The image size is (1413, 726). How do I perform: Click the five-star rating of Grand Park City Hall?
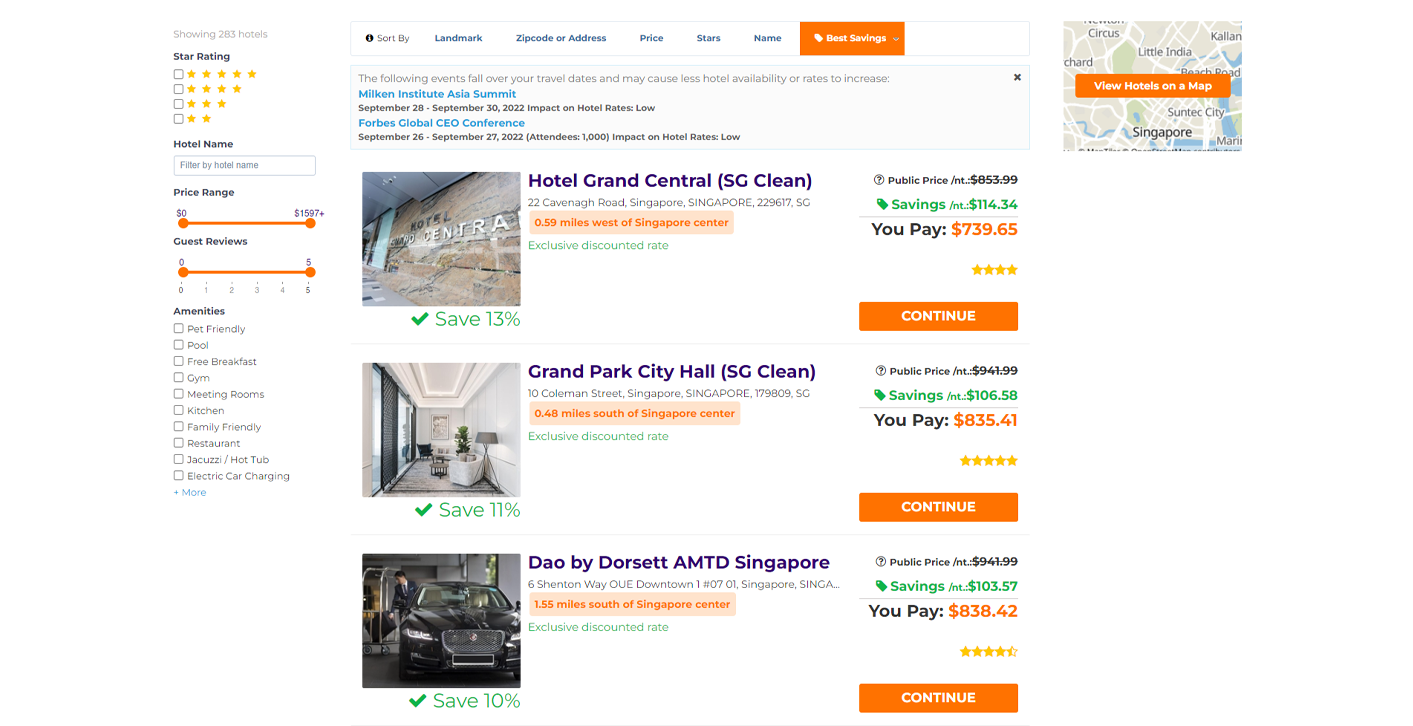click(x=988, y=461)
